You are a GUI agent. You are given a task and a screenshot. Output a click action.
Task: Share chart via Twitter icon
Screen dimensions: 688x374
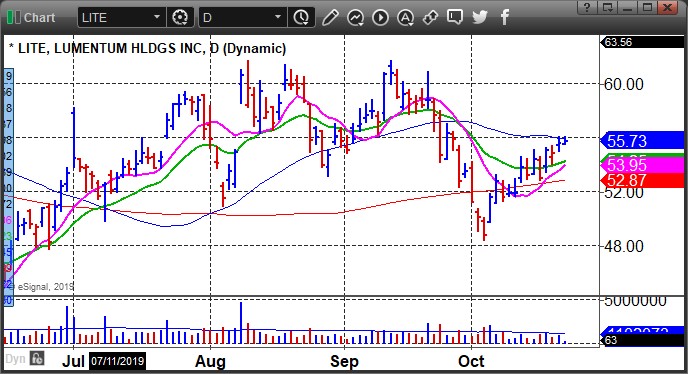pyautogui.click(x=480, y=18)
